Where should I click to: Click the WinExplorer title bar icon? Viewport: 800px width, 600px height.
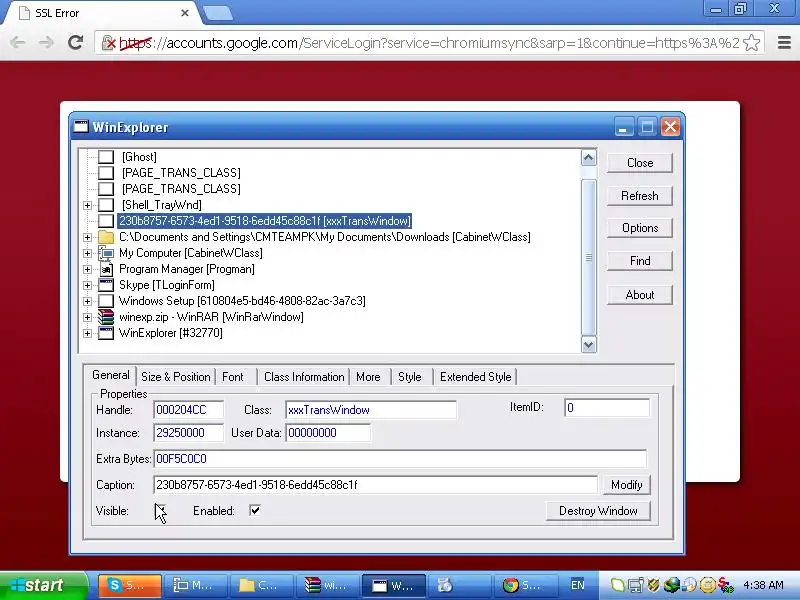pos(81,127)
